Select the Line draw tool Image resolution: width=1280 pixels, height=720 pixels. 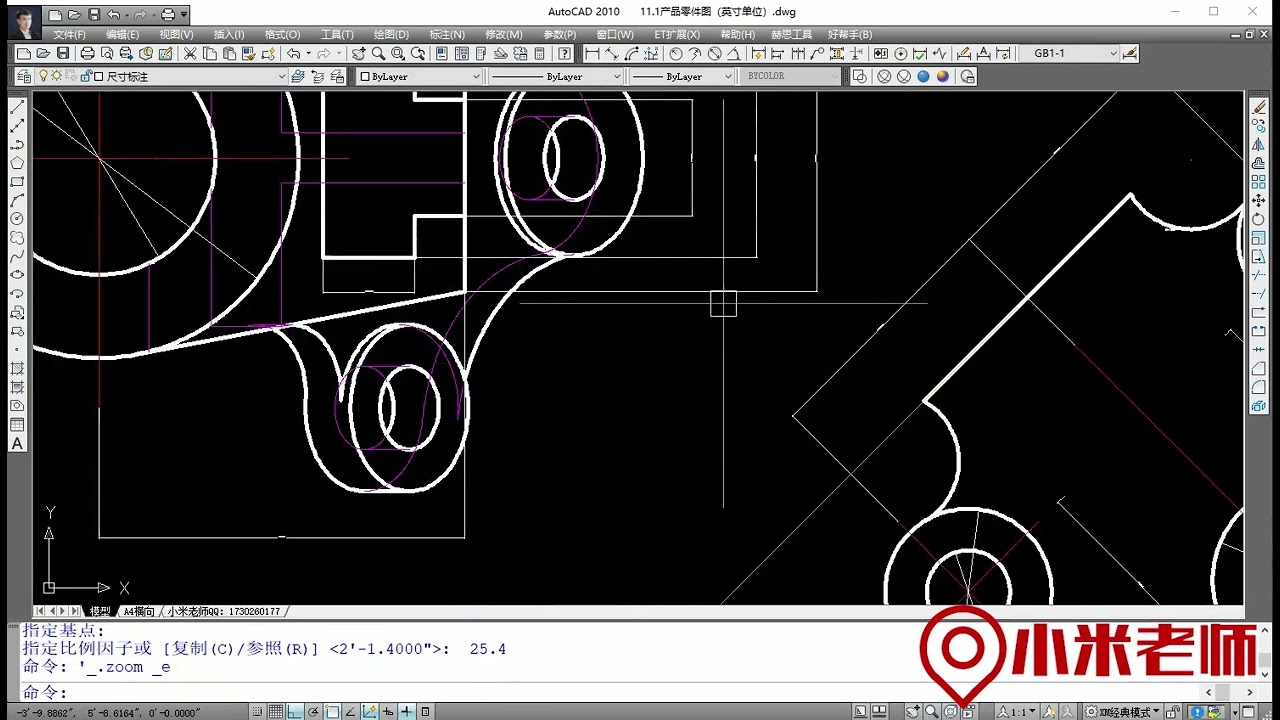click(x=17, y=108)
